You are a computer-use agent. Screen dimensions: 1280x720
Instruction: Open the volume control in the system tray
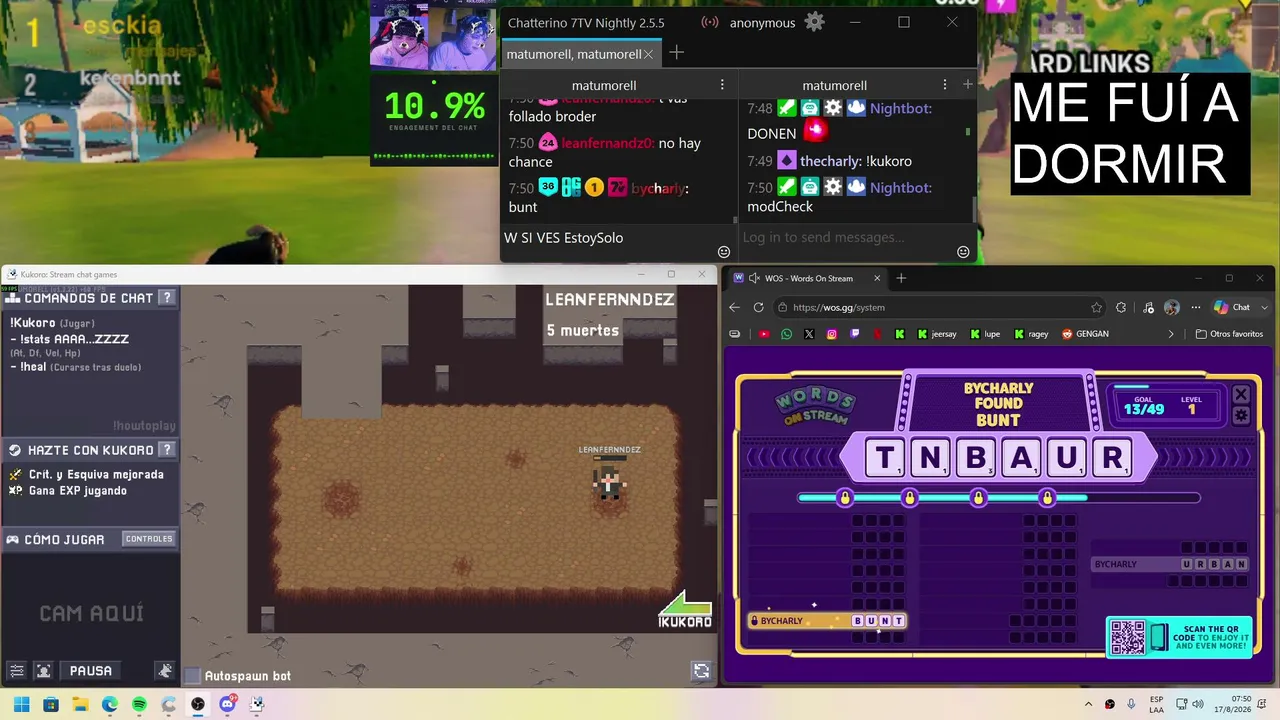click(1199, 704)
